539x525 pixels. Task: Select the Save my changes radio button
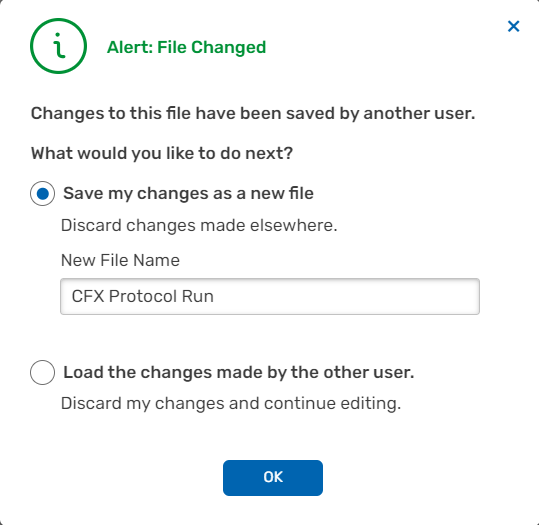click(42, 194)
